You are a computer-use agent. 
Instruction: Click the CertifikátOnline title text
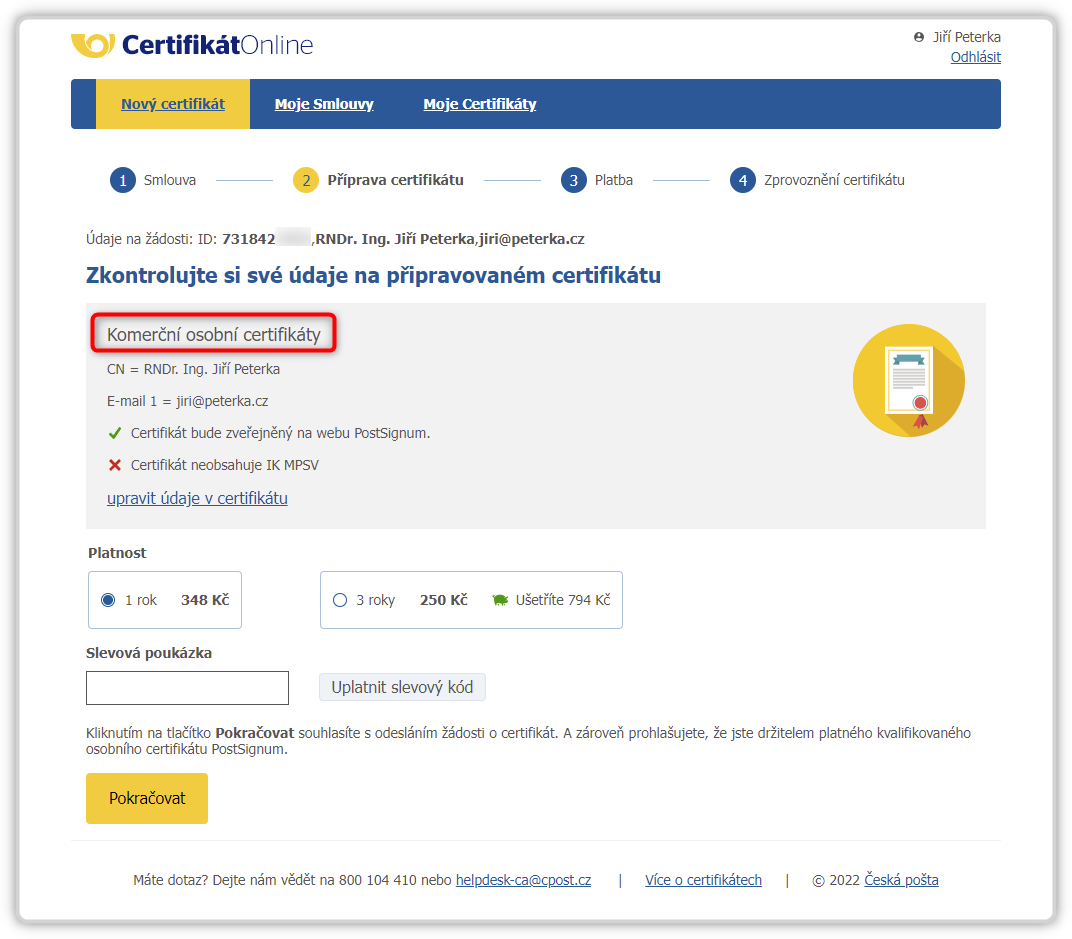pyautogui.click(x=217, y=45)
